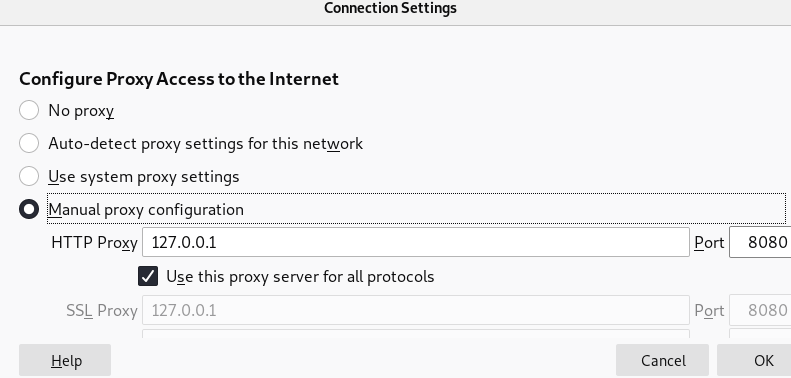Click the selected Manual proxy configuration radio circle

click(29, 209)
